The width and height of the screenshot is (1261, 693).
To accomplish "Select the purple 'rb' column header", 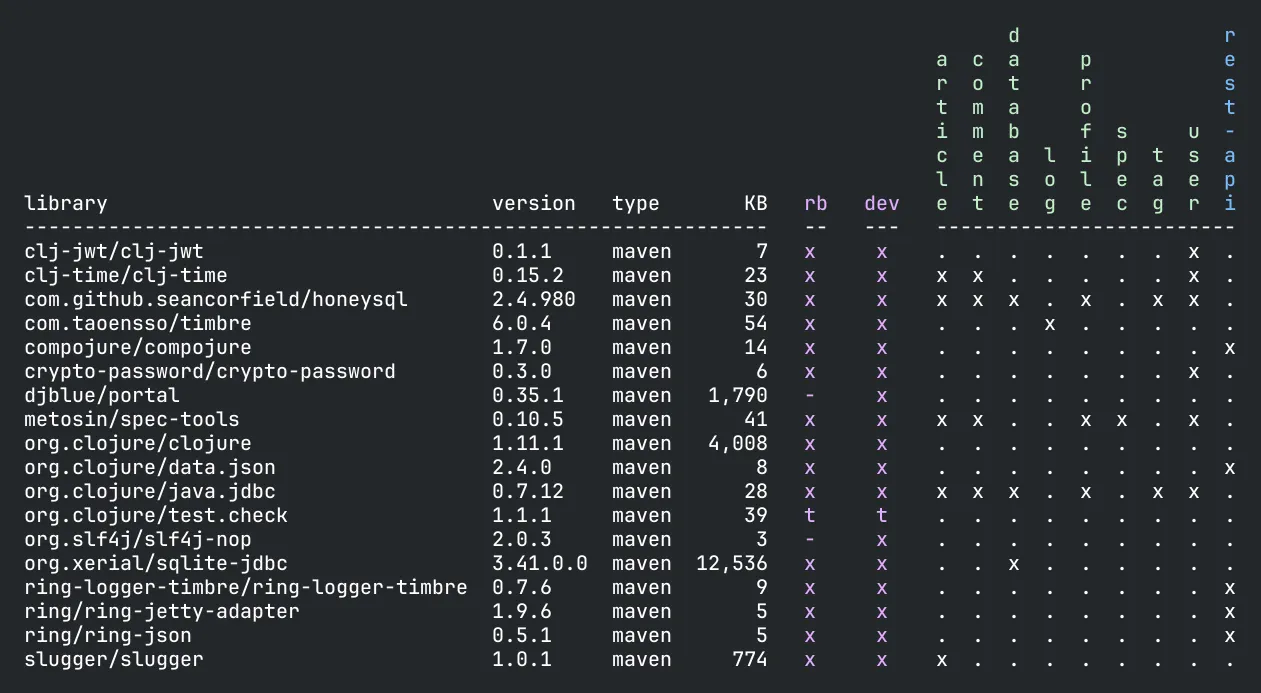I will (x=815, y=204).
